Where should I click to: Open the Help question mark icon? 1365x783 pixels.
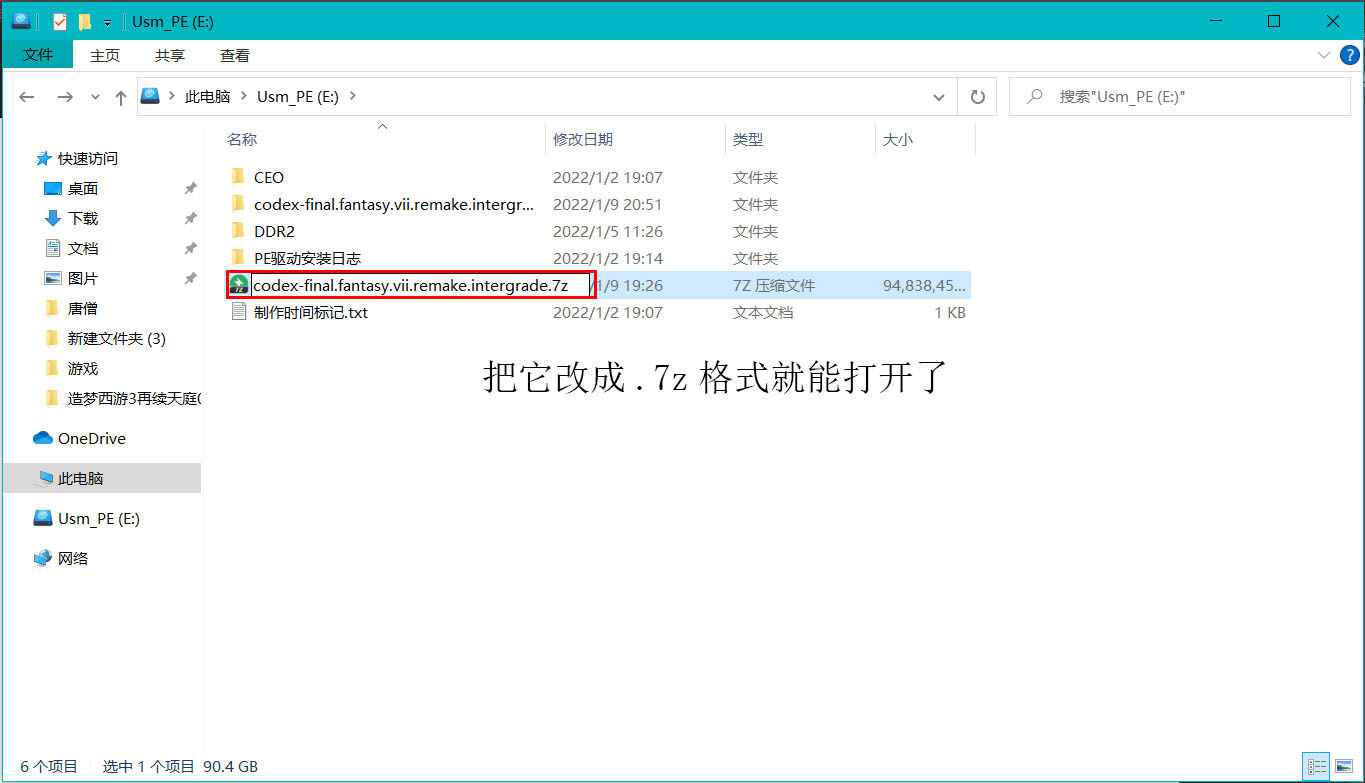[x=1349, y=55]
